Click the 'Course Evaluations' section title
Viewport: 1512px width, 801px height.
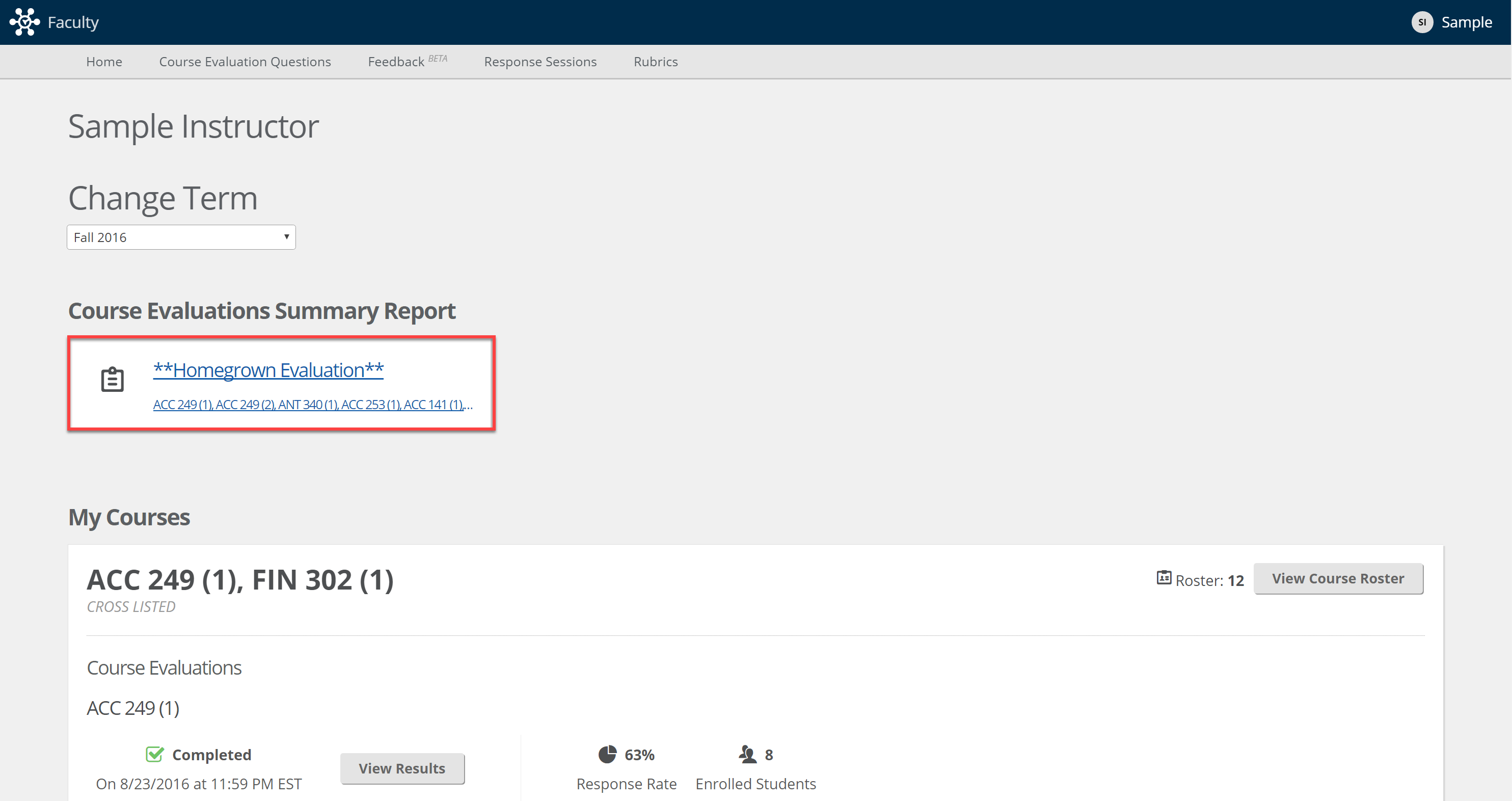click(x=164, y=667)
